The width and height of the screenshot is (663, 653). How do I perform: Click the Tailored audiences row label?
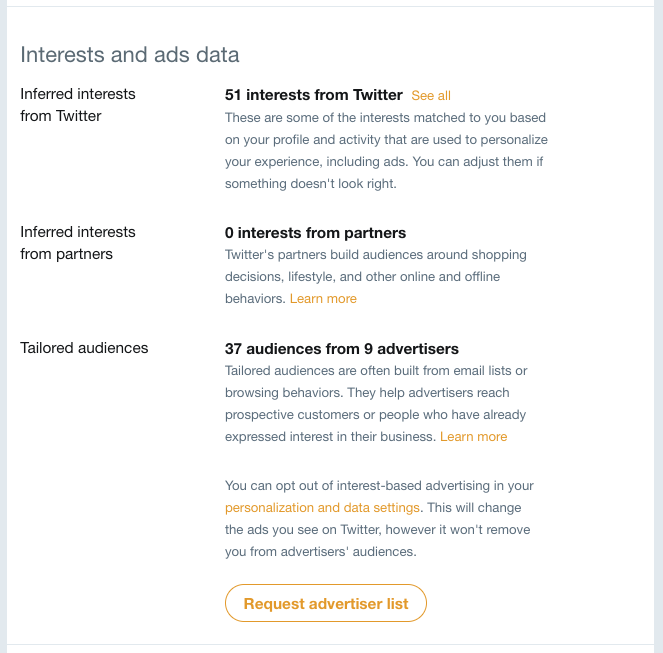click(84, 348)
